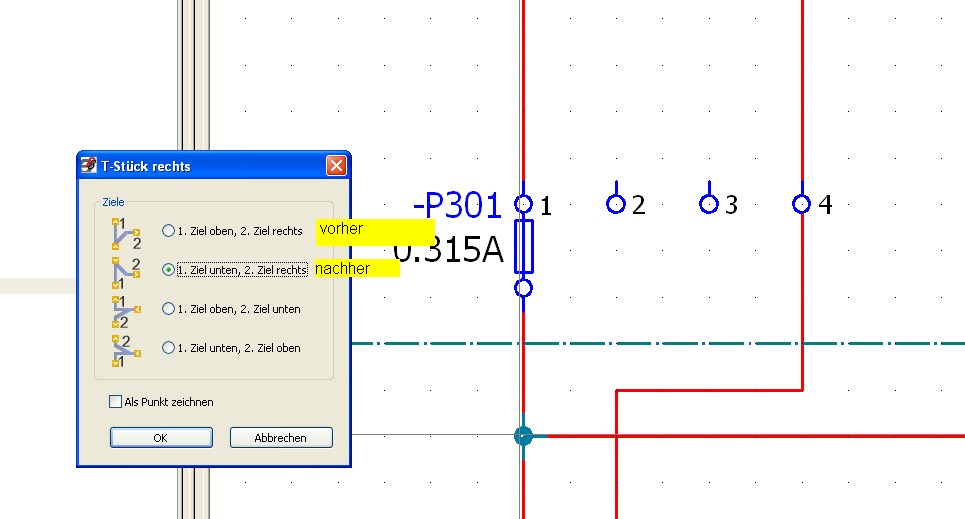
Task: Select the teal T-junction connection point
Action: [523, 436]
